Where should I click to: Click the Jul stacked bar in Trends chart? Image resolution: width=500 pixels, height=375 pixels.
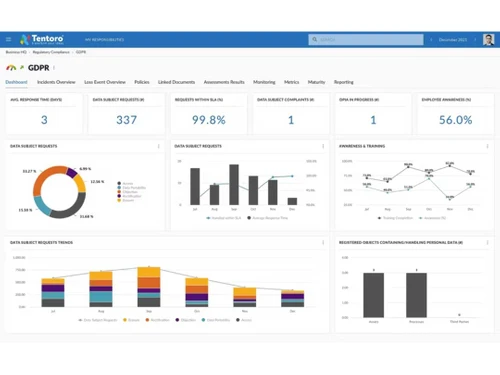(x=53, y=293)
